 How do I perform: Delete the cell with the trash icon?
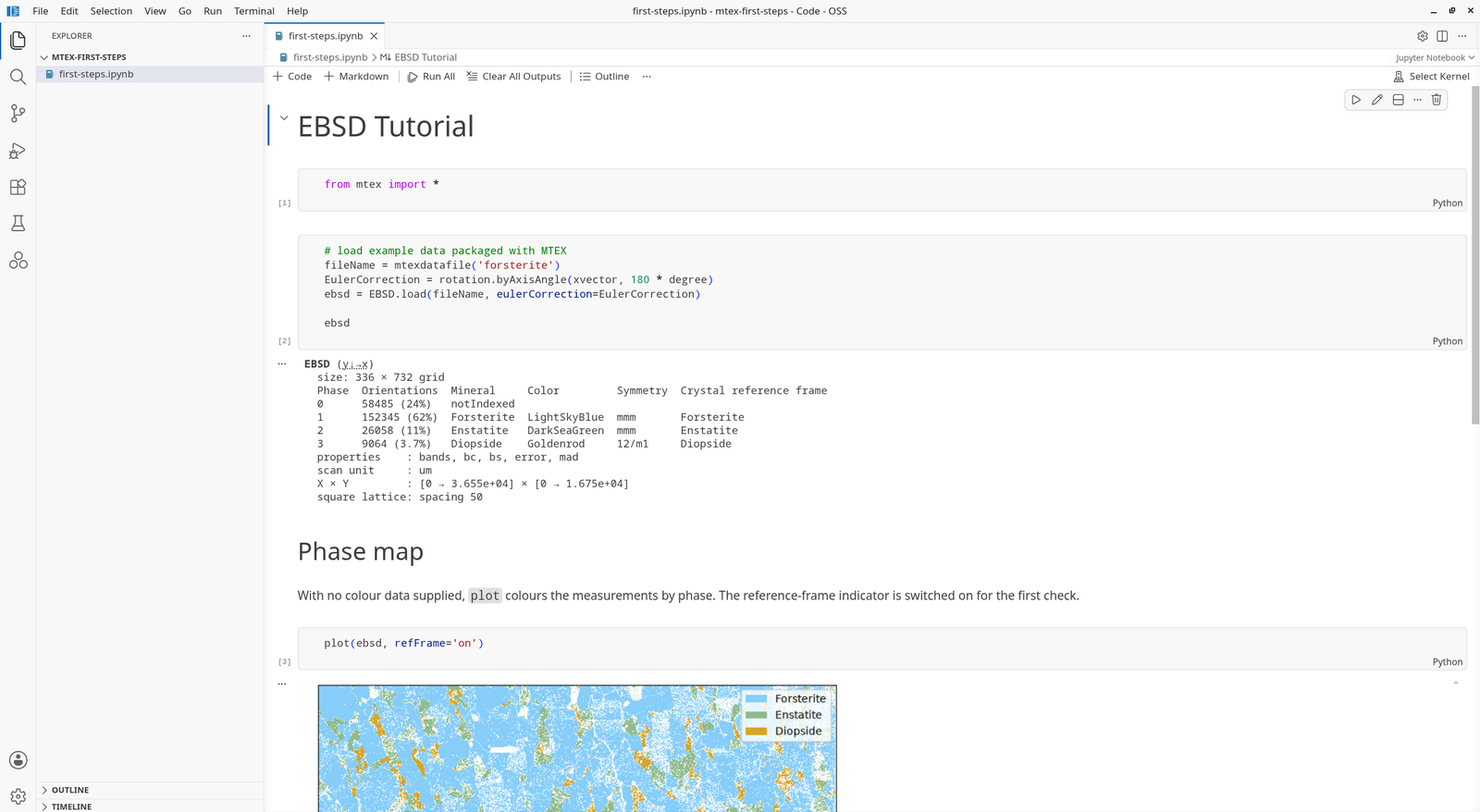pos(1437,100)
